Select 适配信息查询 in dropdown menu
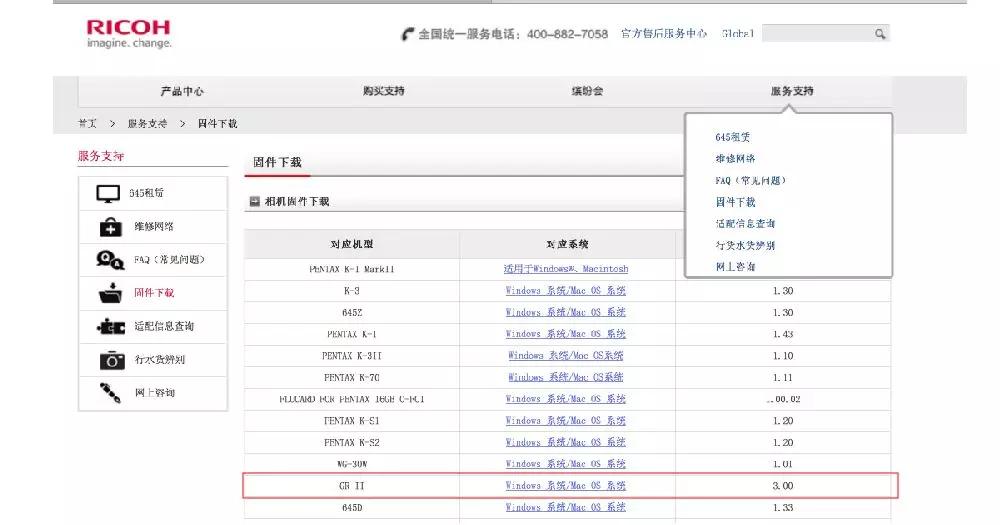 [745, 224]
